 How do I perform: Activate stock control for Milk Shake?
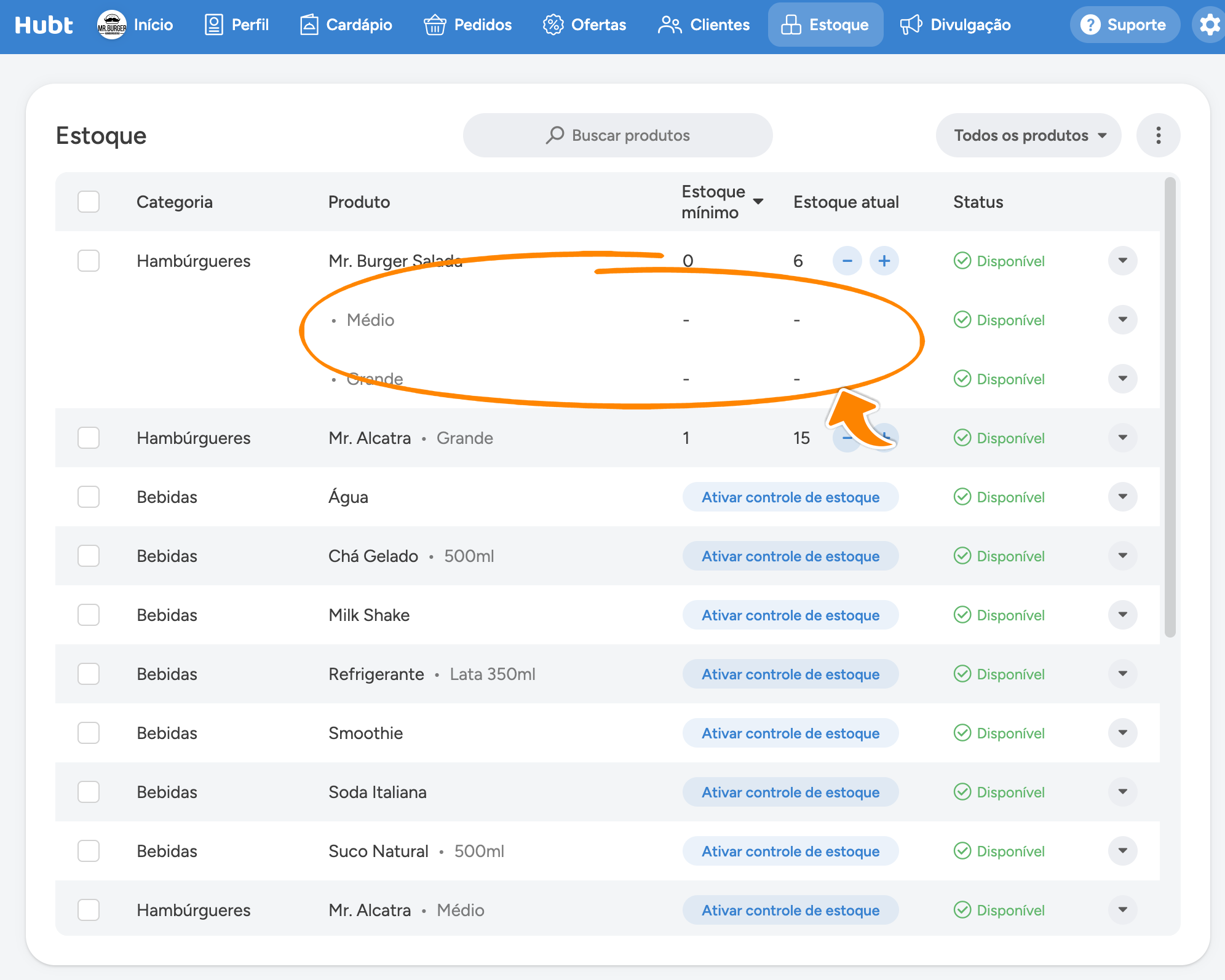coord(790,615)
